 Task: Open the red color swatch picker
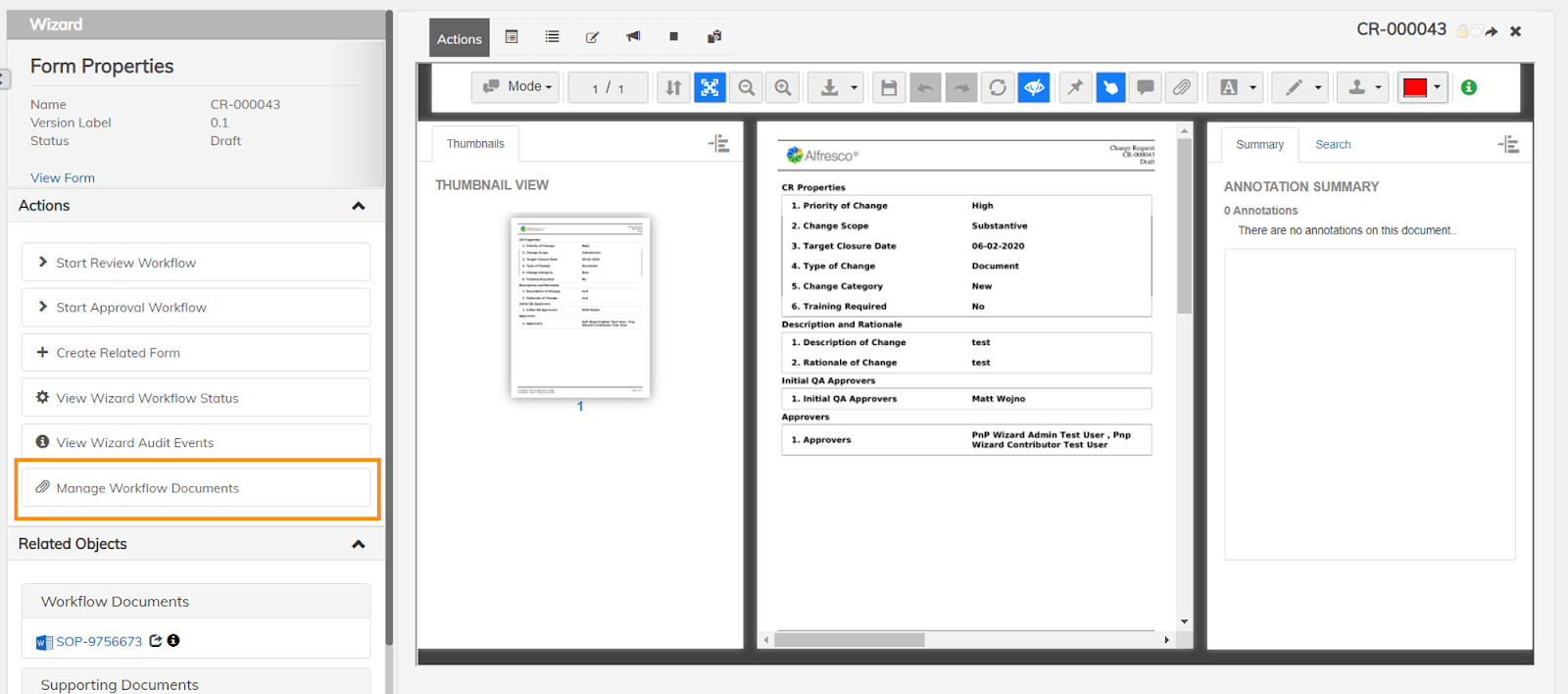click(1422, 87)
